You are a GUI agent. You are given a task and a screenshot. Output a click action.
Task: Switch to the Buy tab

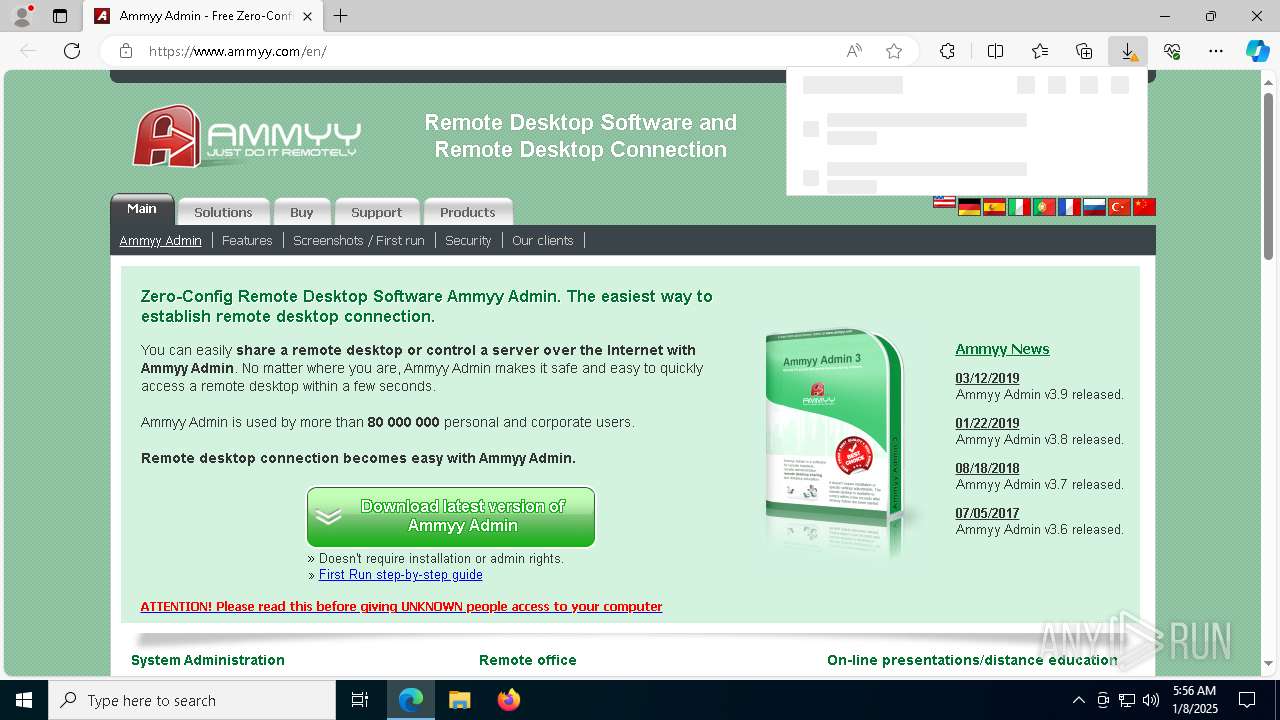click(x=302, y=212)
